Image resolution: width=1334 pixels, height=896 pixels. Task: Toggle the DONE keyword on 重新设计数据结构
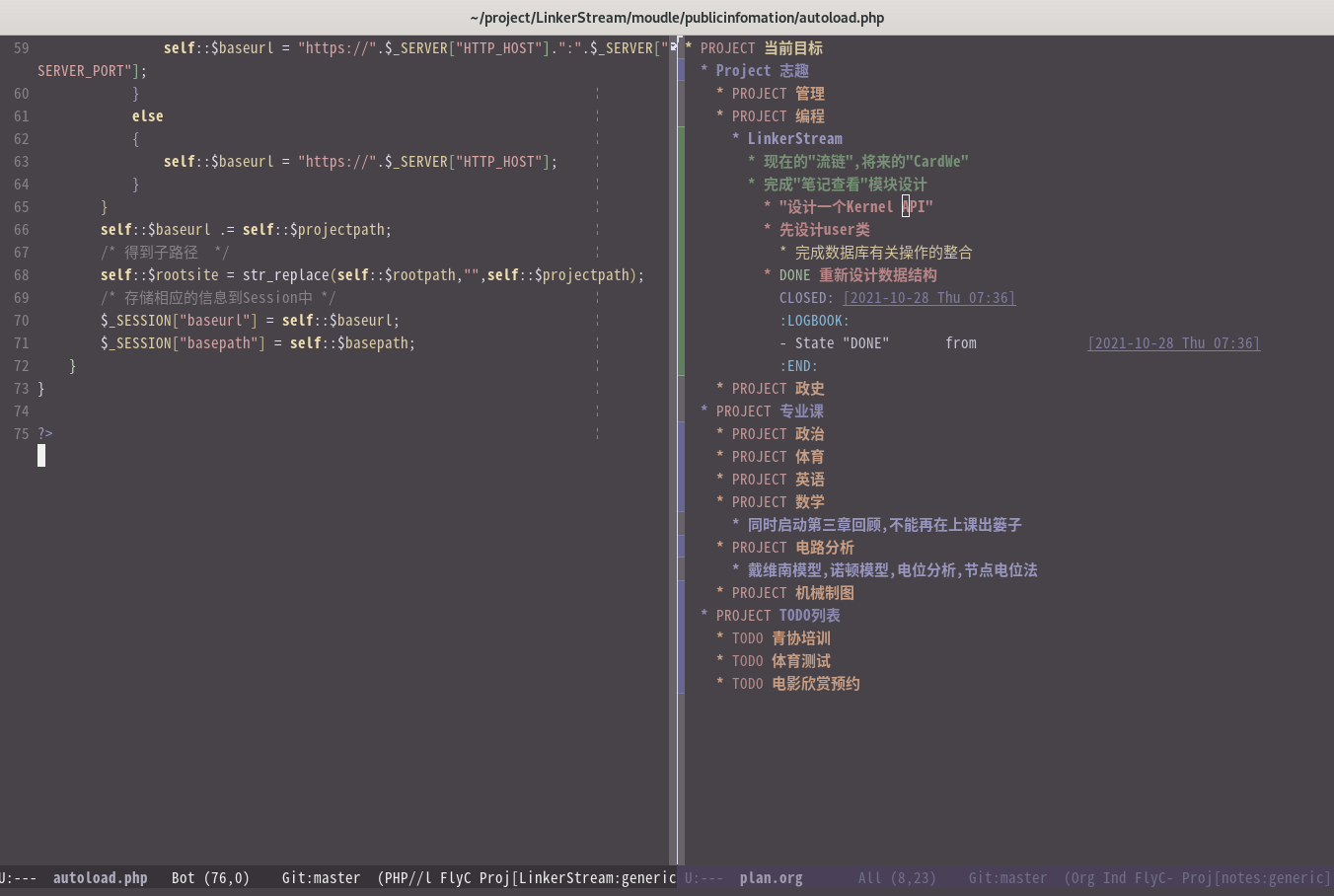click(x=795, y=274)
